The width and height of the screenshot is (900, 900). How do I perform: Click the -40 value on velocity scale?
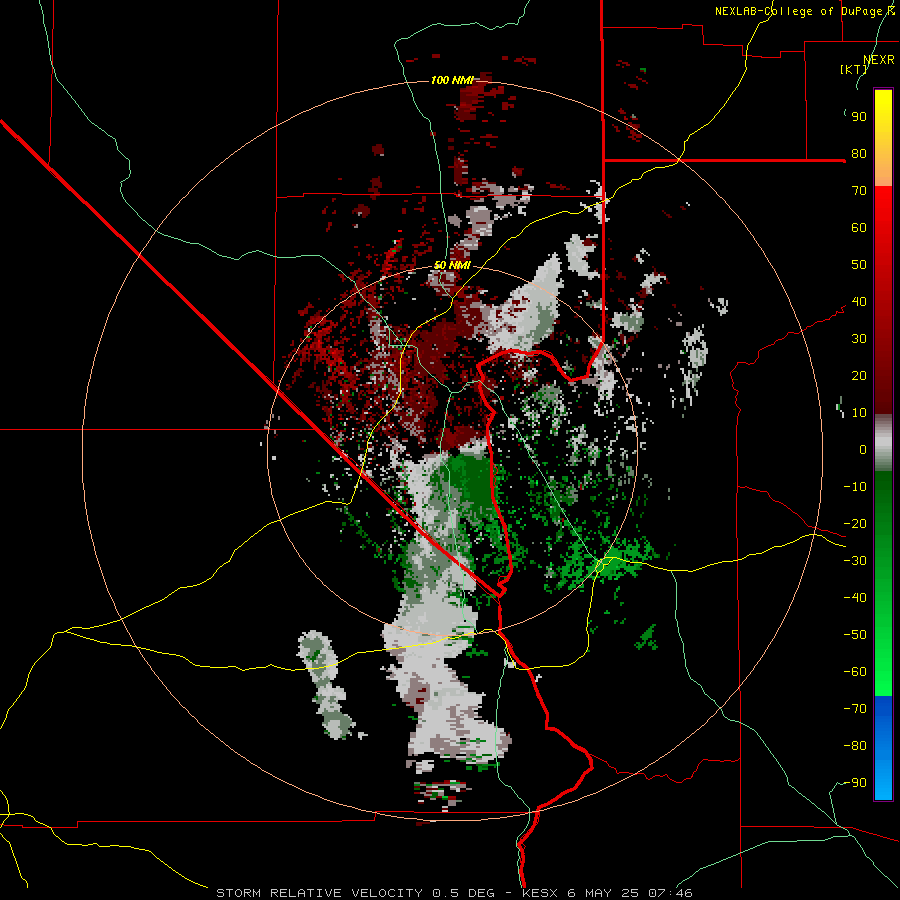(x=855, y=598)
